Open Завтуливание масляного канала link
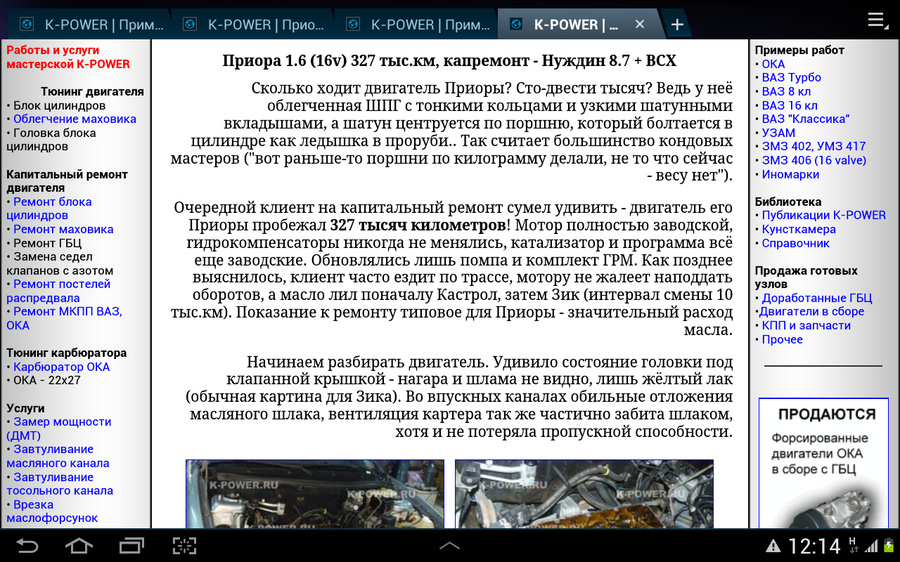This screenshot has height=562, width=900. [57, 456]
